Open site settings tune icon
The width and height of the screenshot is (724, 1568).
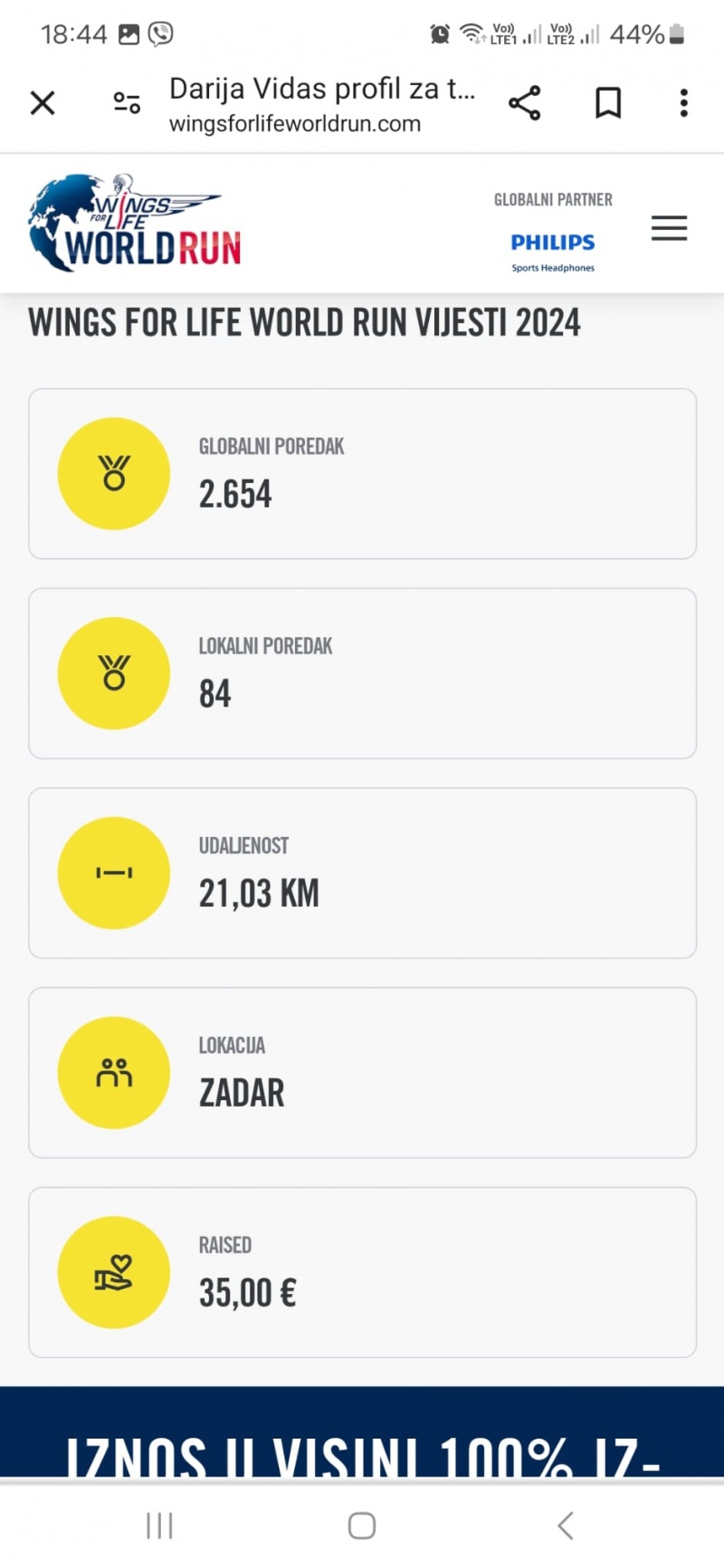[x=127, y=103]
